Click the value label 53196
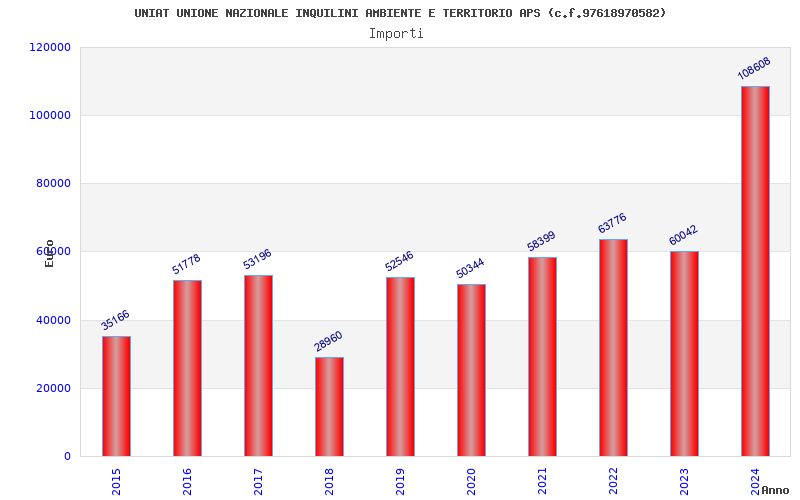 point(257,259)
